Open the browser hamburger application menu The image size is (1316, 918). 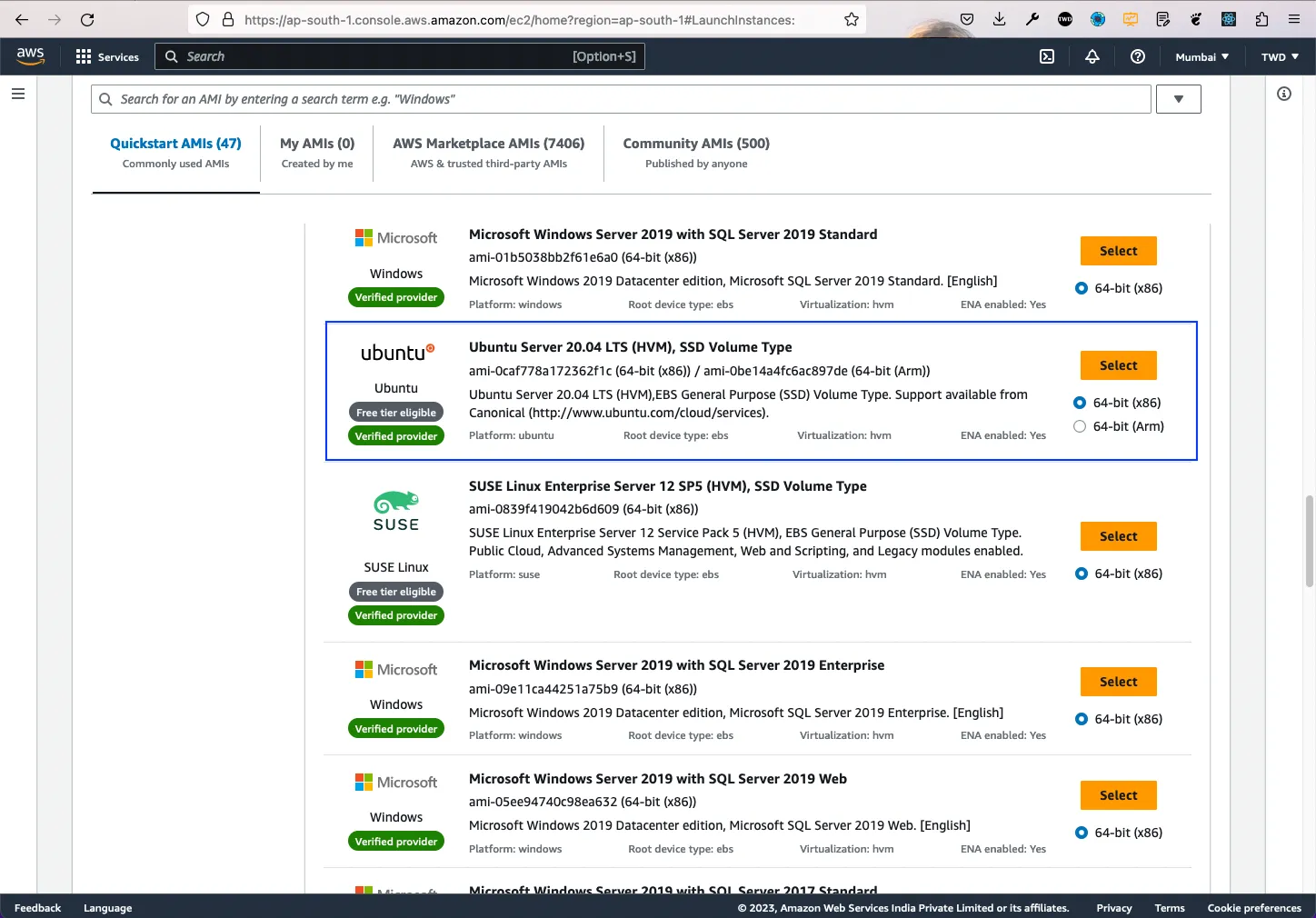[x=1294, y=19]
